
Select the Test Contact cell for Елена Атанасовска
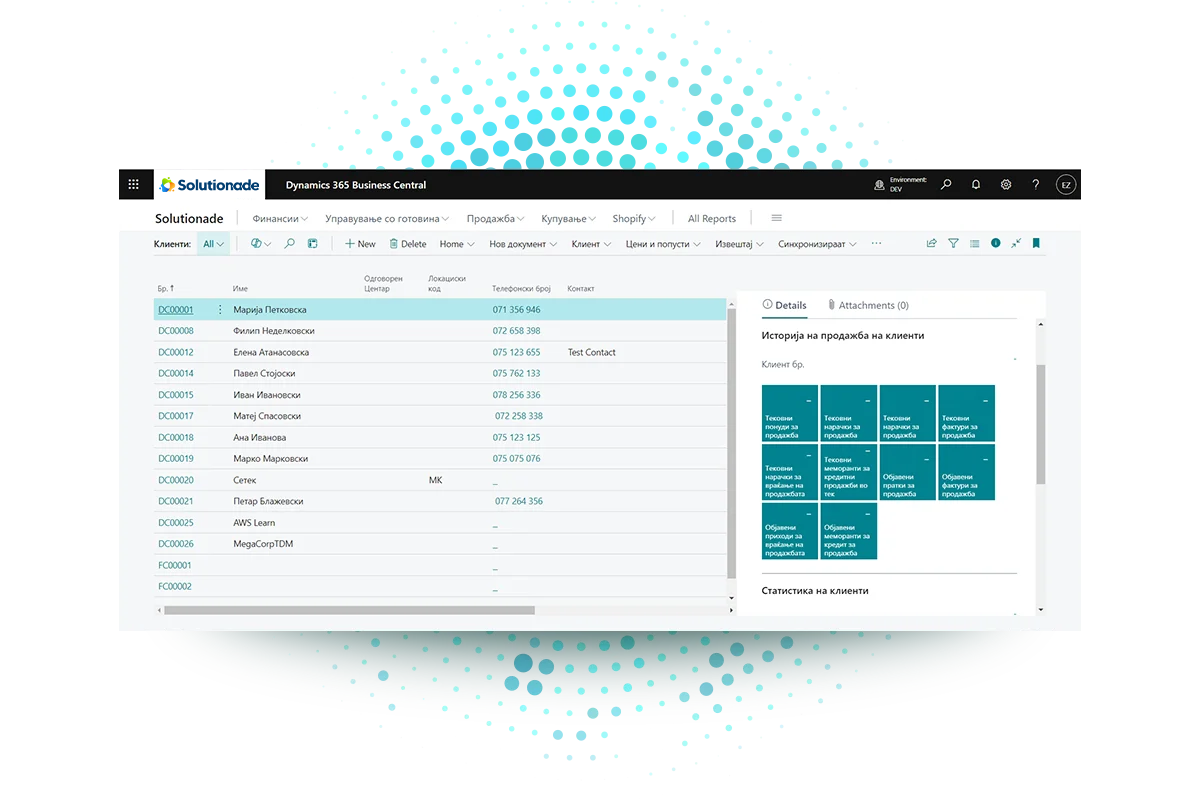coord(592,352)
